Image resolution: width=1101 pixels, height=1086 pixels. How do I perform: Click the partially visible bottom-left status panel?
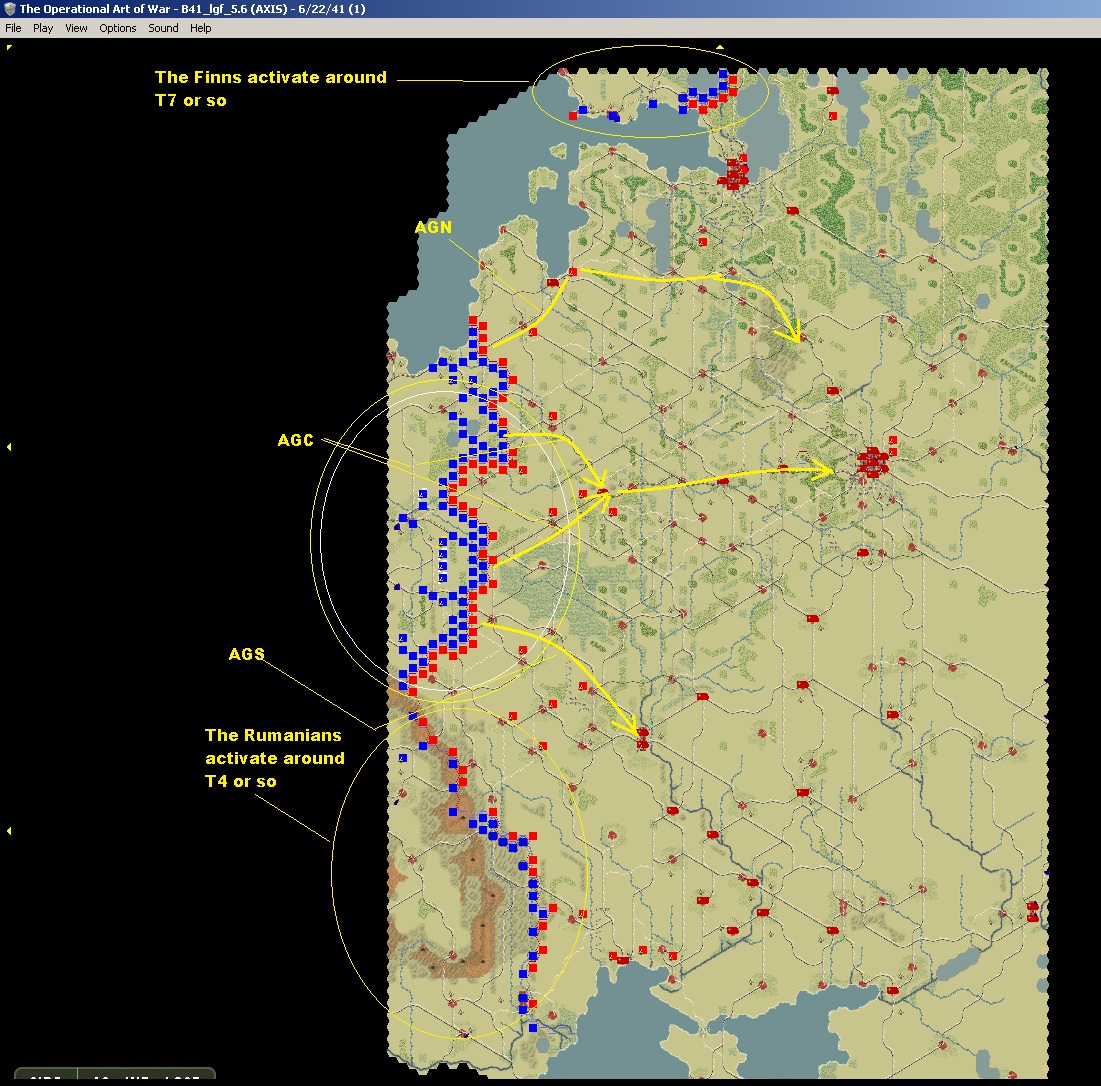tap(114, 1077)
